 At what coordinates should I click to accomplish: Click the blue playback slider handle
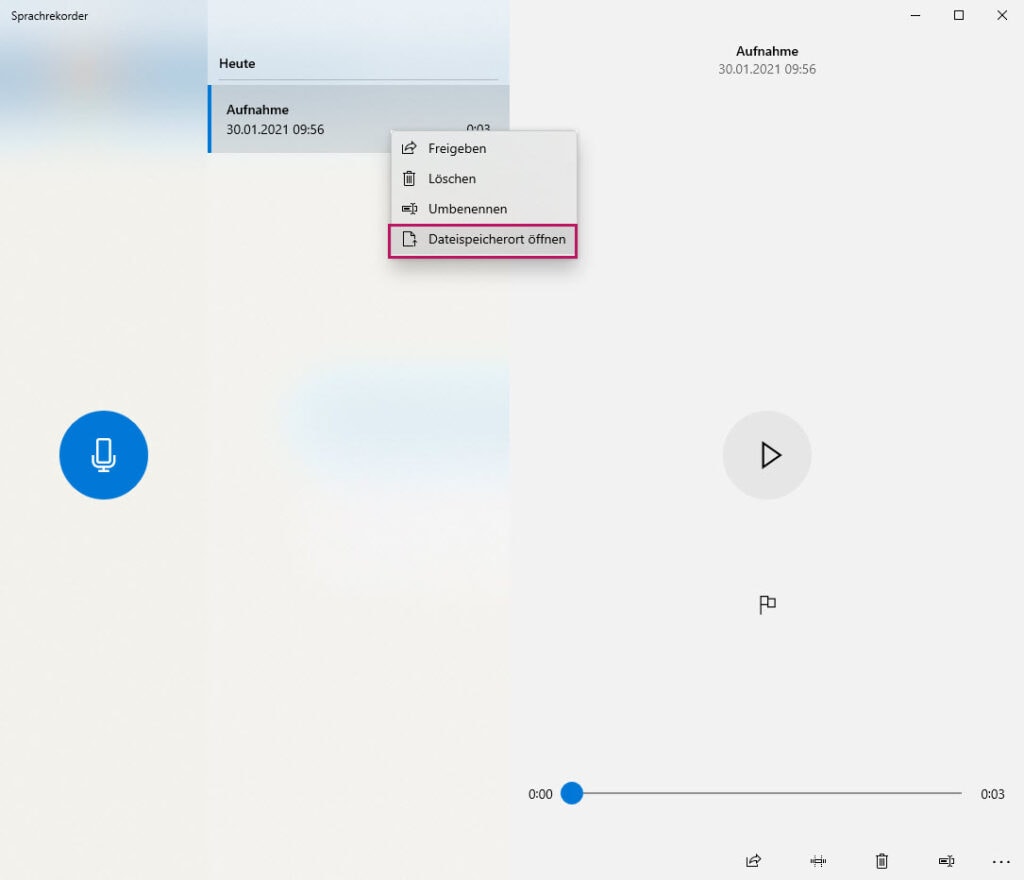[x=571, y=793]
